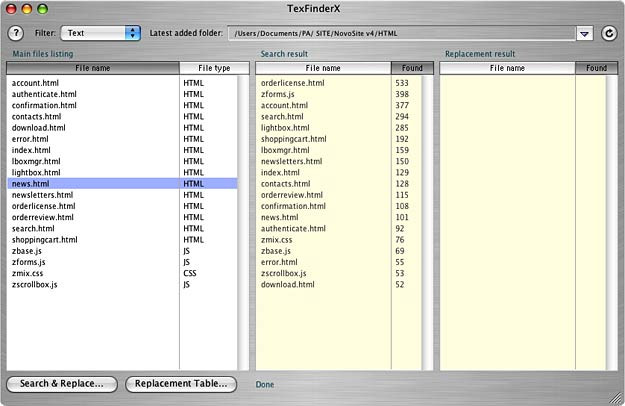Screen dimensions: 625x406
Task: Click zscrollbox.js in Search result list
Action: 283,273
